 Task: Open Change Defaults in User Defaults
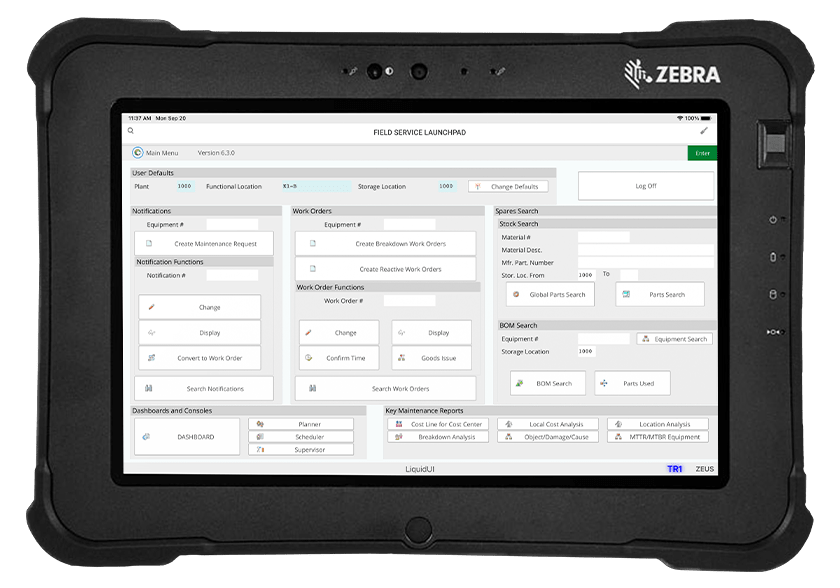pos(508,187)
